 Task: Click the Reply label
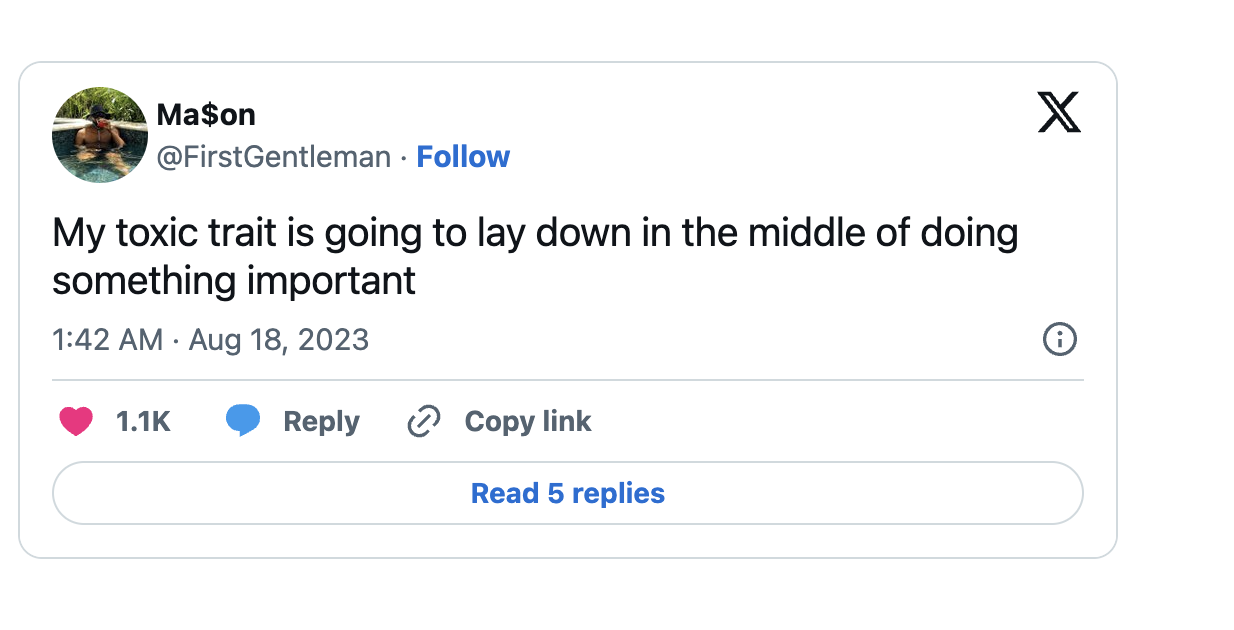321,421
